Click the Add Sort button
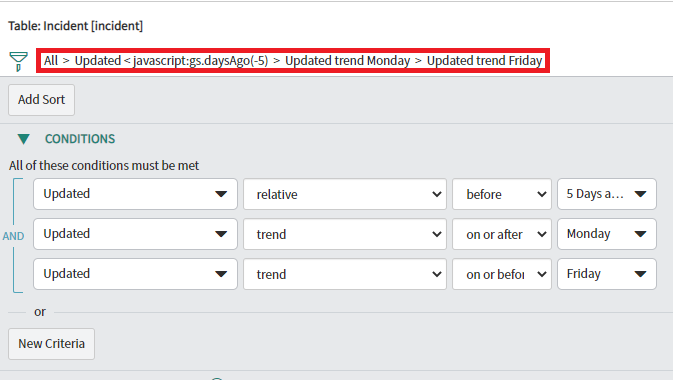 click(x=41, y=100)
